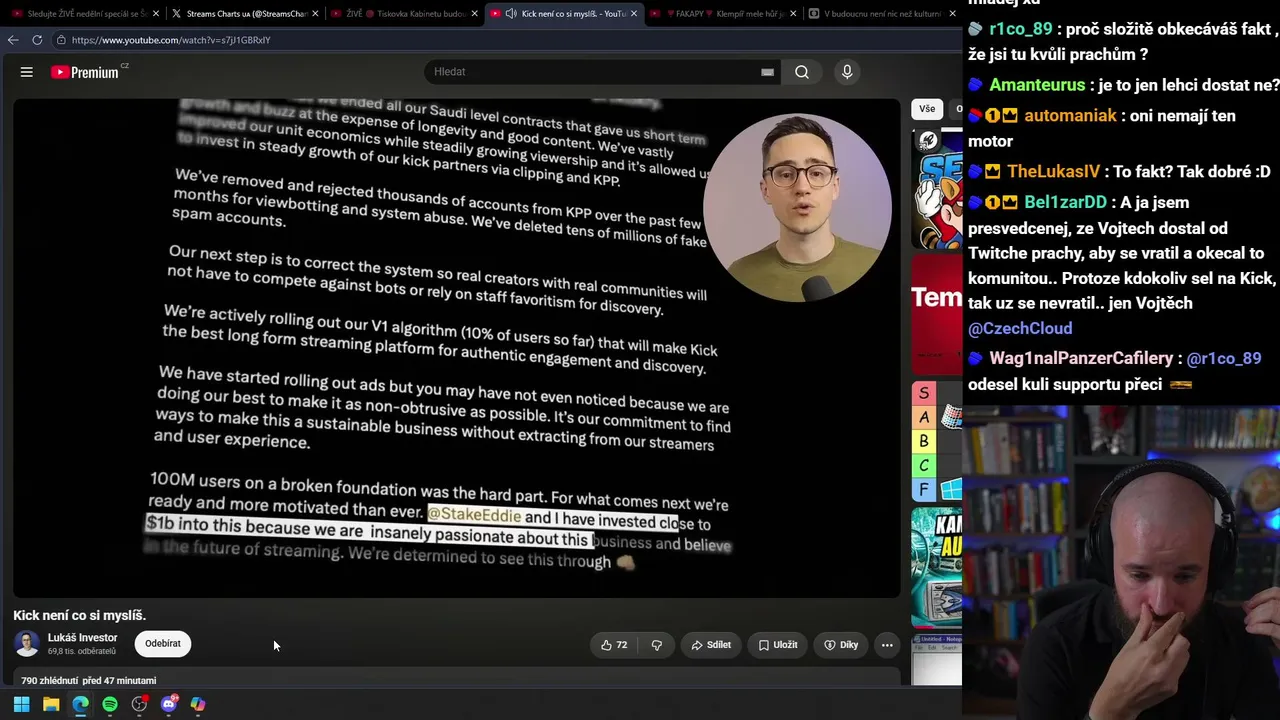1280x720 pixels.
Task: Go back with the browser back arrow
Action: click(x=13, y=40)
